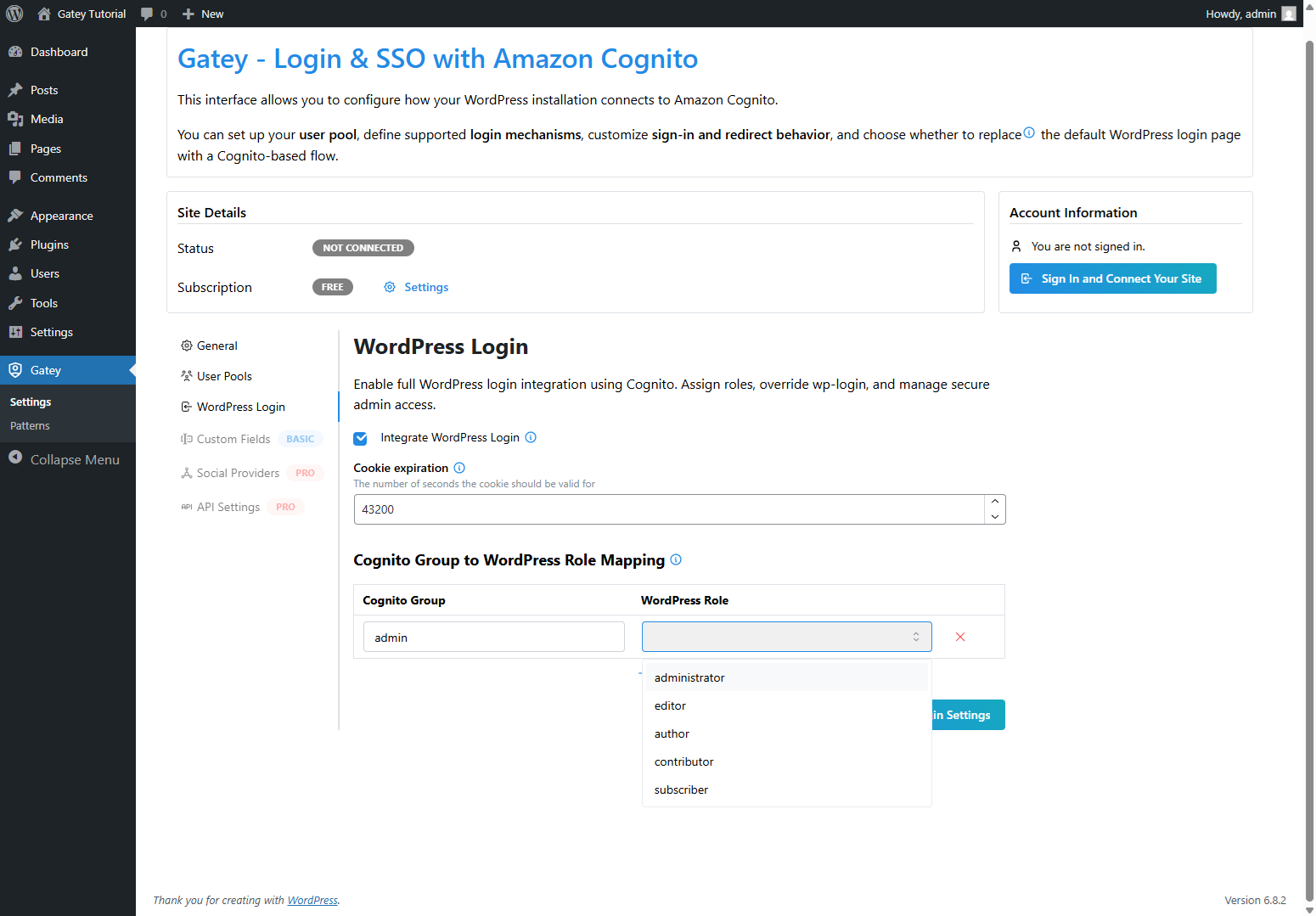The image size is (1316, 916).
Task: Click the admin avatar image
Action: 1289,14
